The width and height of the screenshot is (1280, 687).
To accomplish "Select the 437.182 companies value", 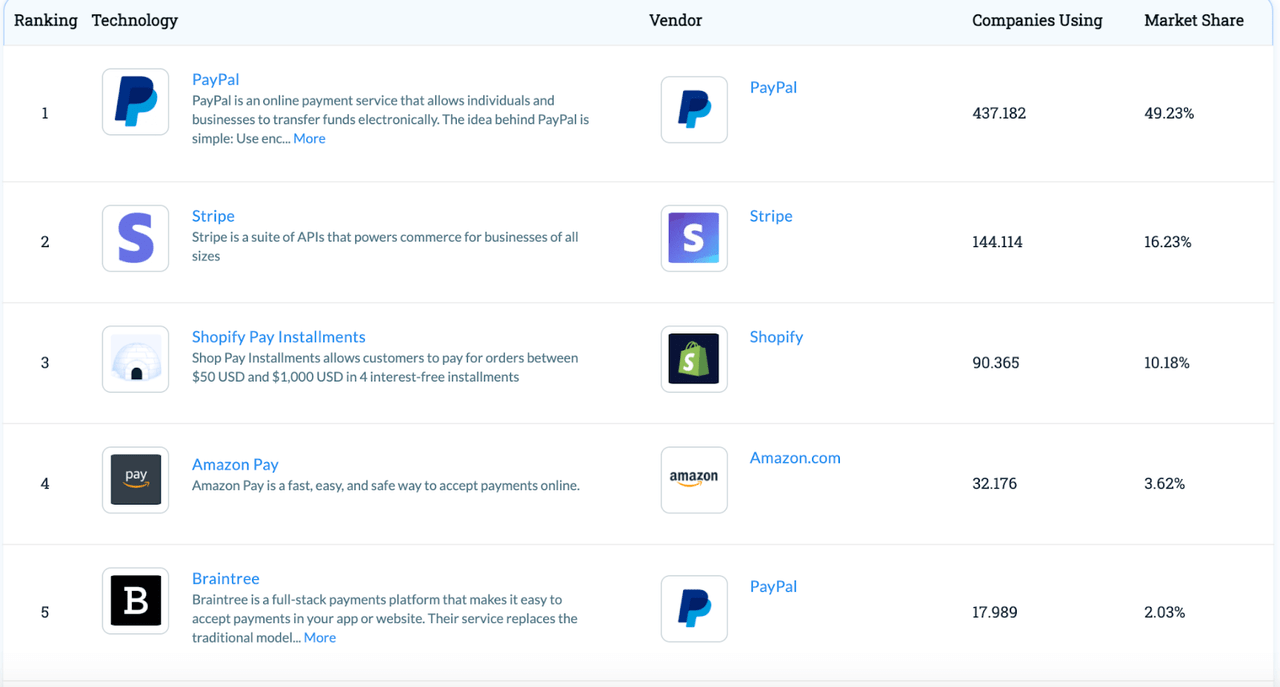I will point(999,113).
